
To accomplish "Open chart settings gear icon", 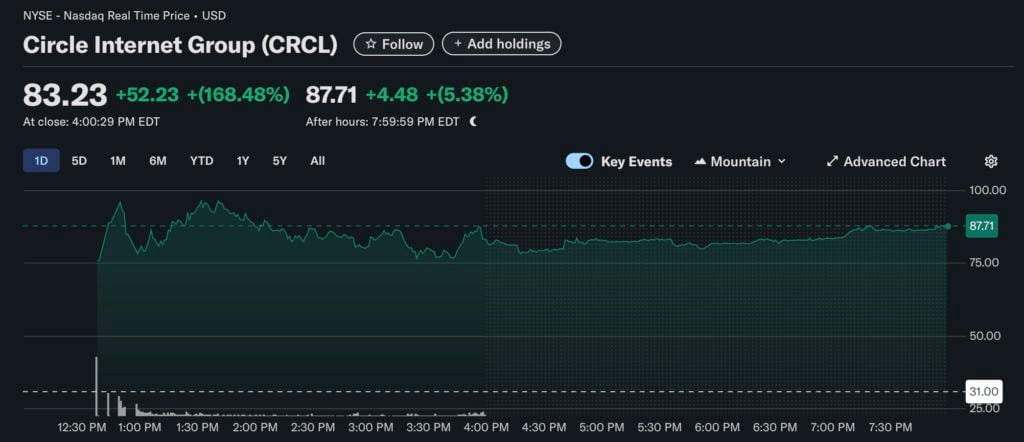I will 991,161.
